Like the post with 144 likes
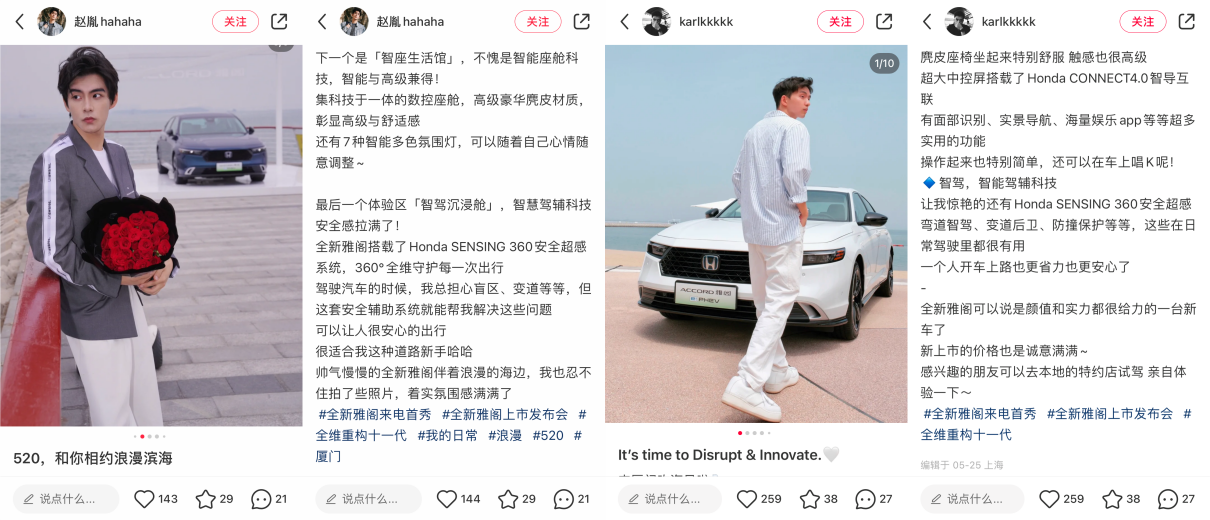This screenshot has width=1210, height=520. click(x=447, y=499)
